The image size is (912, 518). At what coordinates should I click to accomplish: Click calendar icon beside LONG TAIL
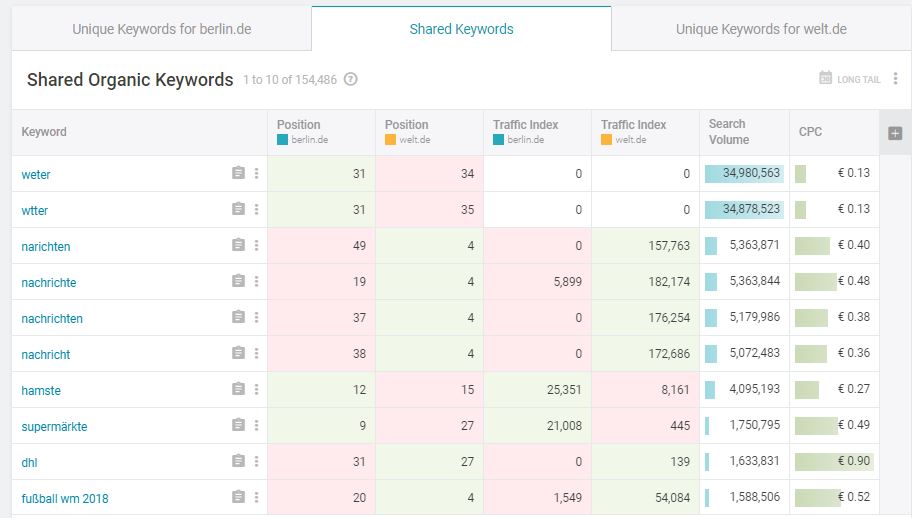click(x=825, y=77)
